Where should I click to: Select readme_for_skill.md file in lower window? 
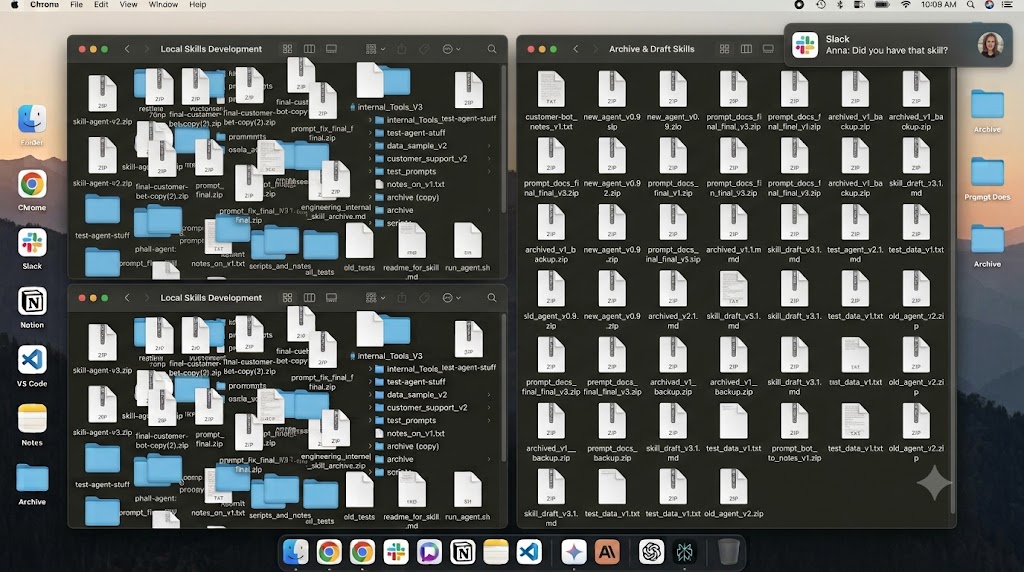(x=411, y=500)
